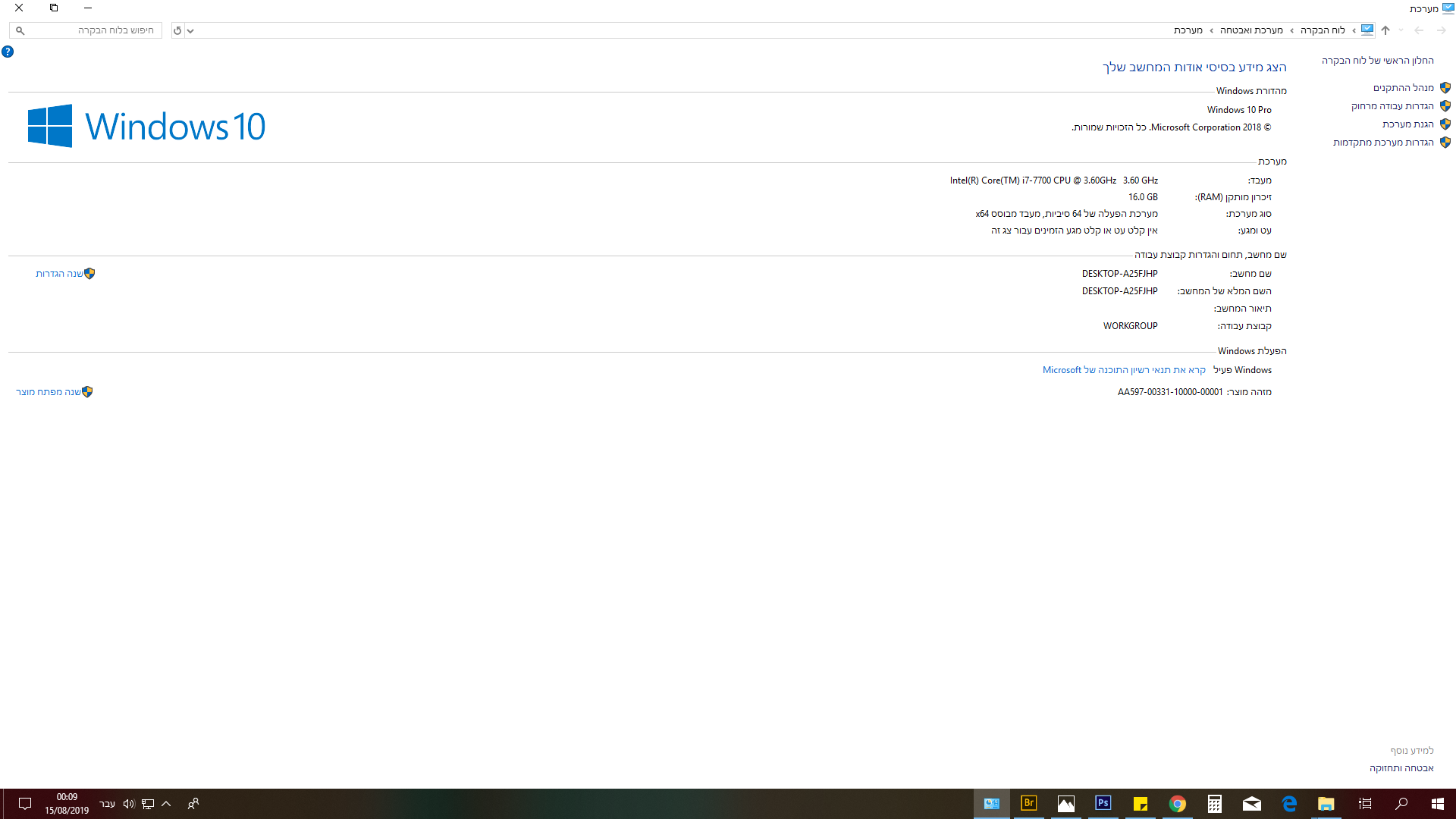Open Advanced system settings (הגדרות מערכת מתקדמות)
This screenshot has height=819, width=1456.
point(1383,143)
